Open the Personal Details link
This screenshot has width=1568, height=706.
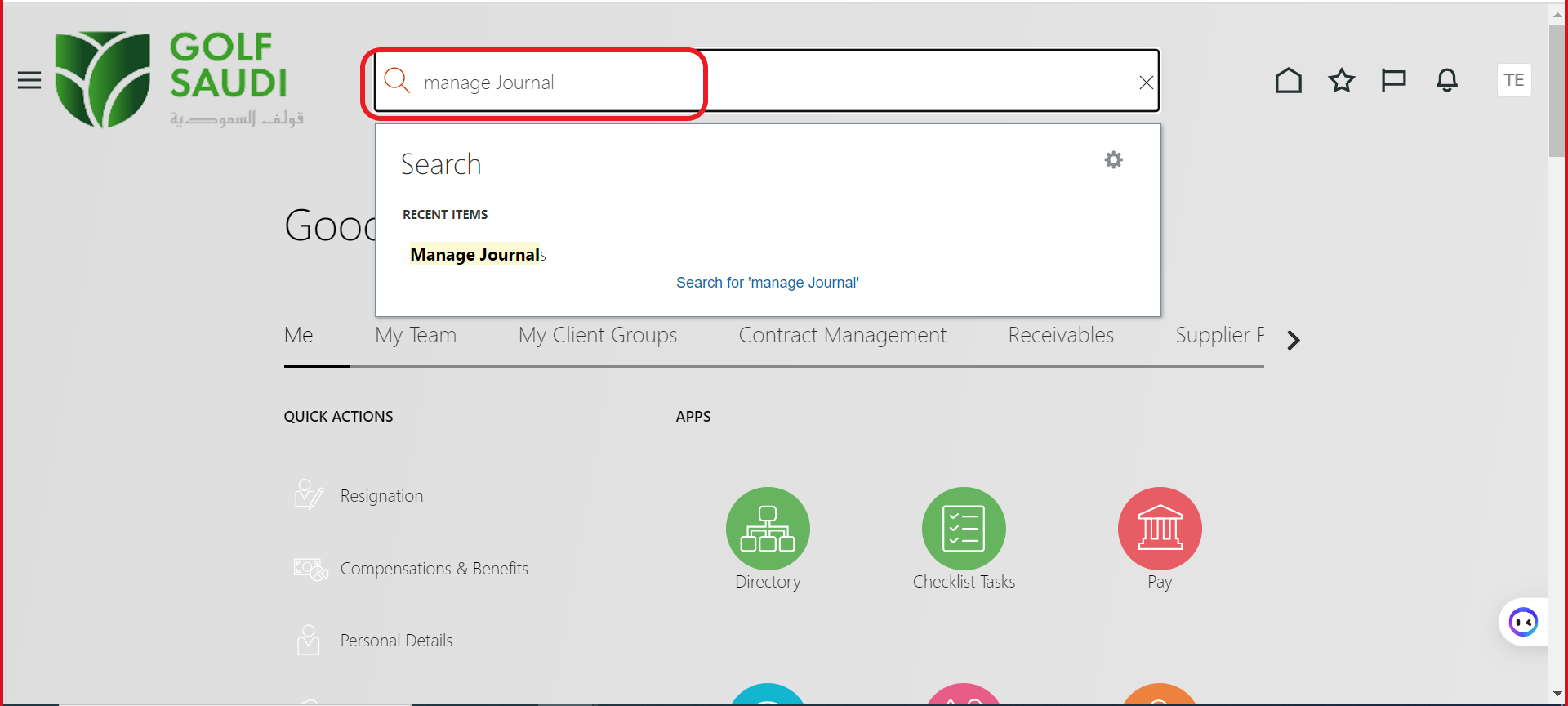[x=396, y=641]
